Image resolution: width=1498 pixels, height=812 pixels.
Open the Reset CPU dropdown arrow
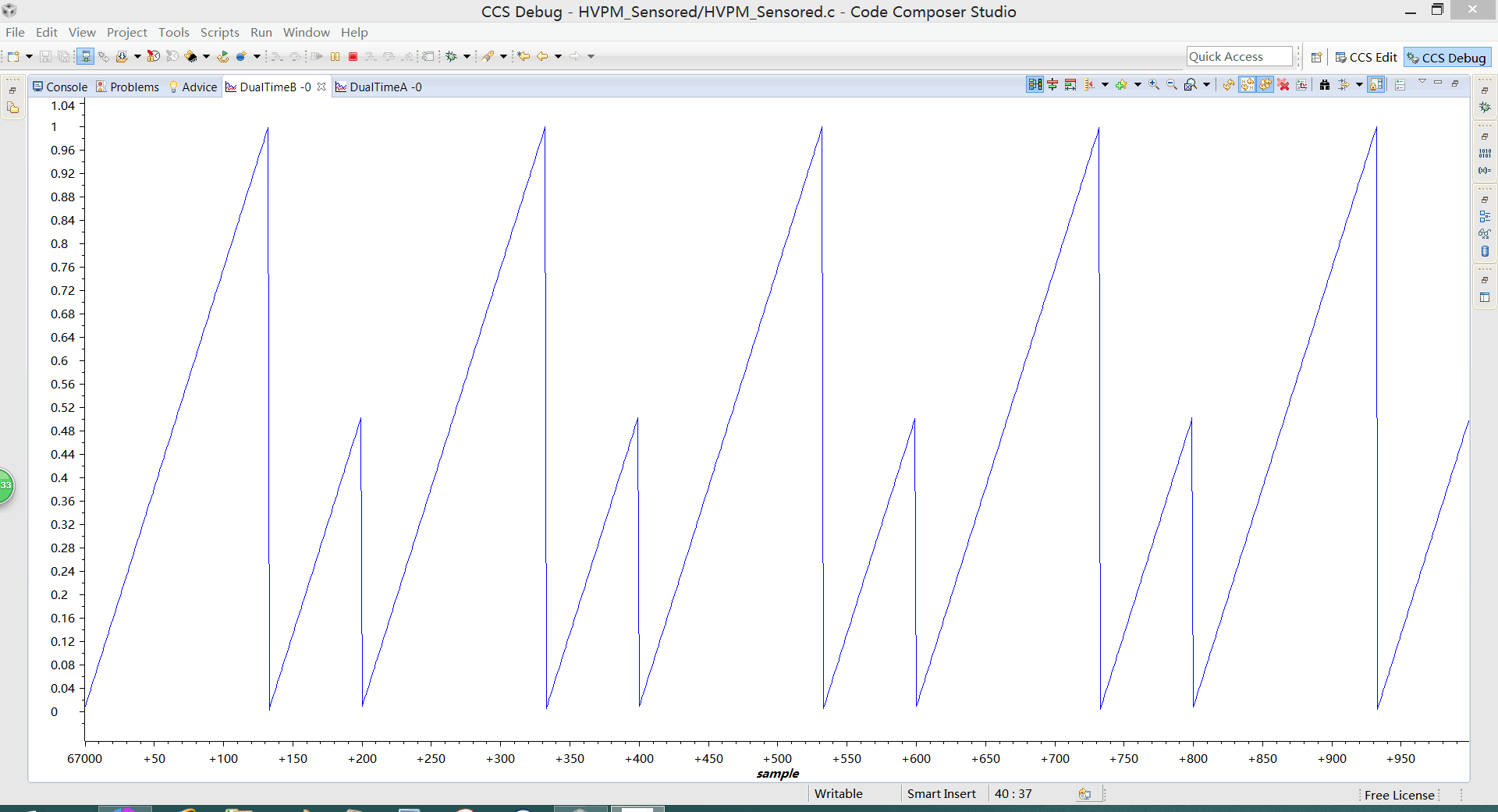pyautogui.click(x=206, y=56)
